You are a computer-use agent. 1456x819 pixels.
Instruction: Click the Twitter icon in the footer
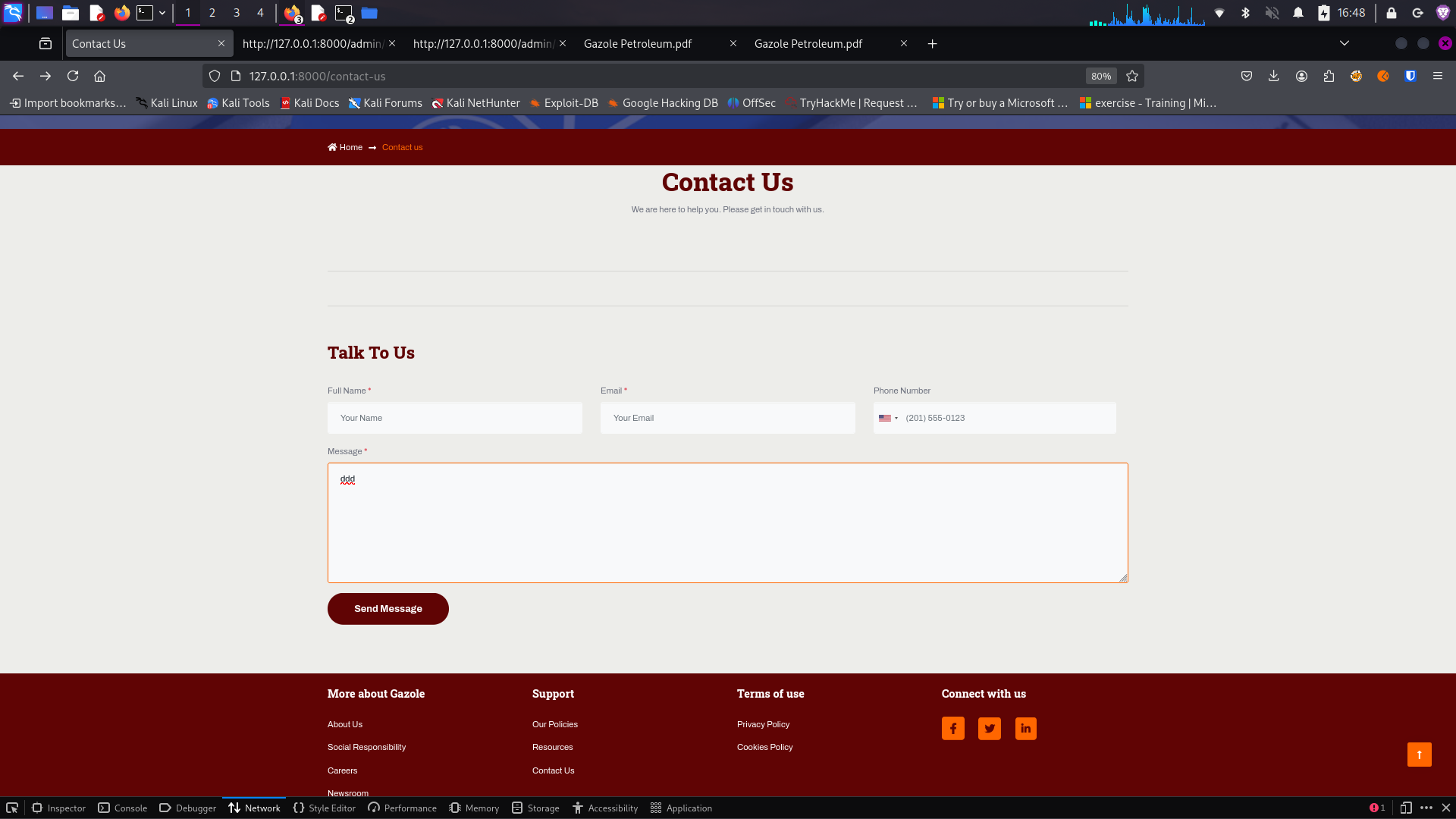[x=989, y=728]
